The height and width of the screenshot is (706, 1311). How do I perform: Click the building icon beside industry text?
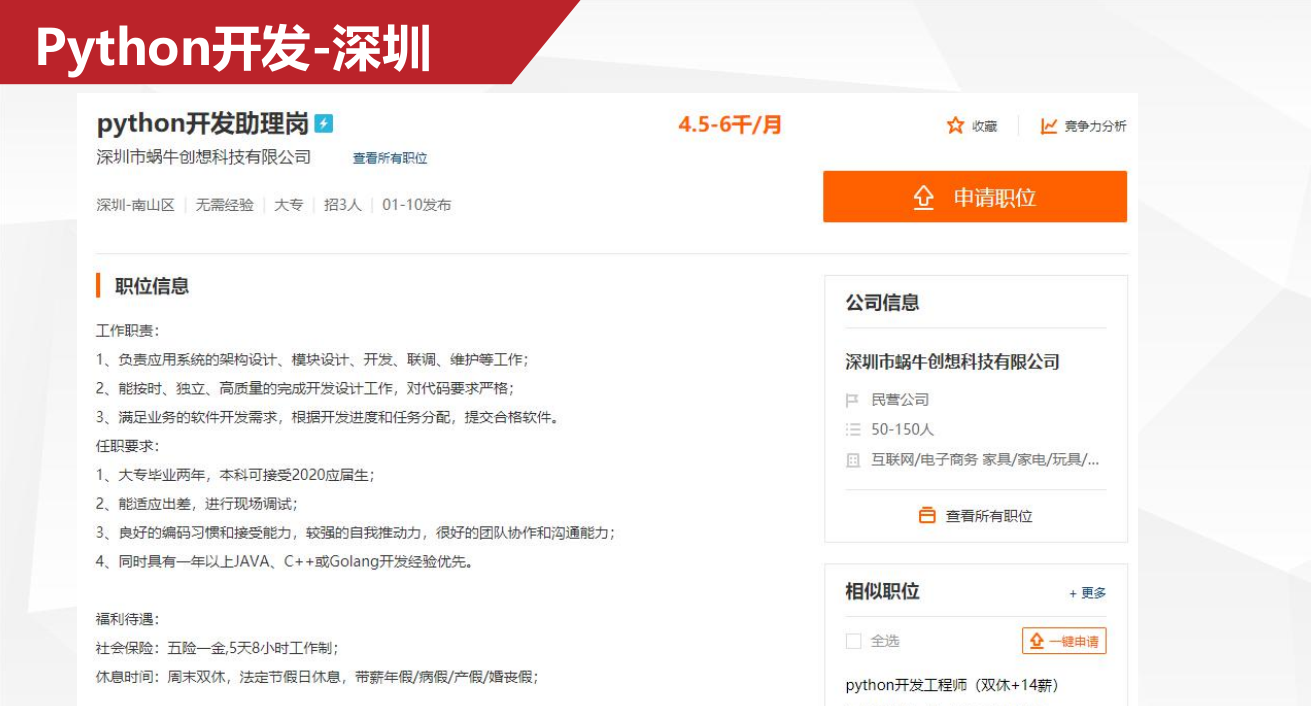853,460
